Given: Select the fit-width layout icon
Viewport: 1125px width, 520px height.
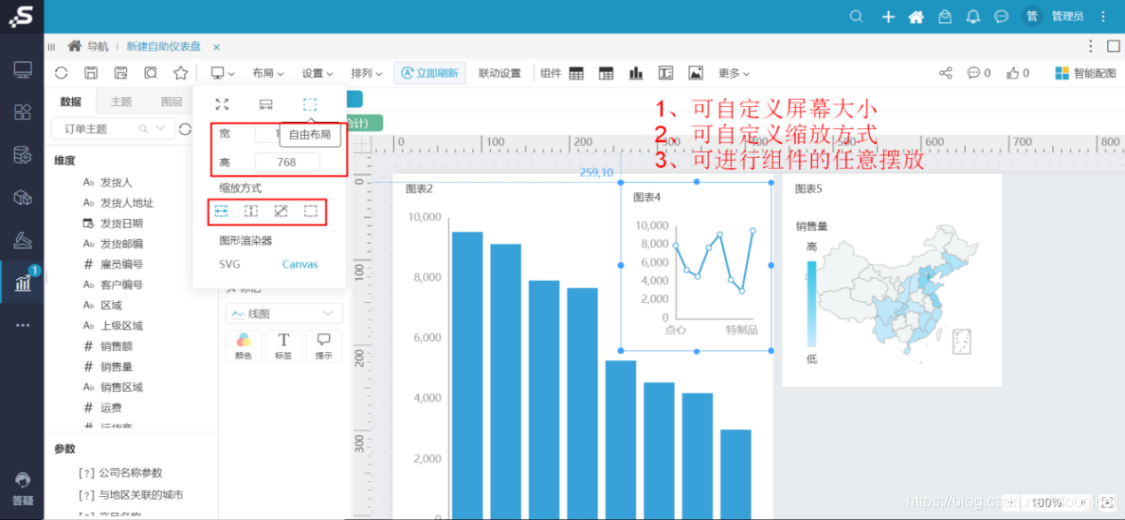Looking at the screenshot, I should 265,105.
